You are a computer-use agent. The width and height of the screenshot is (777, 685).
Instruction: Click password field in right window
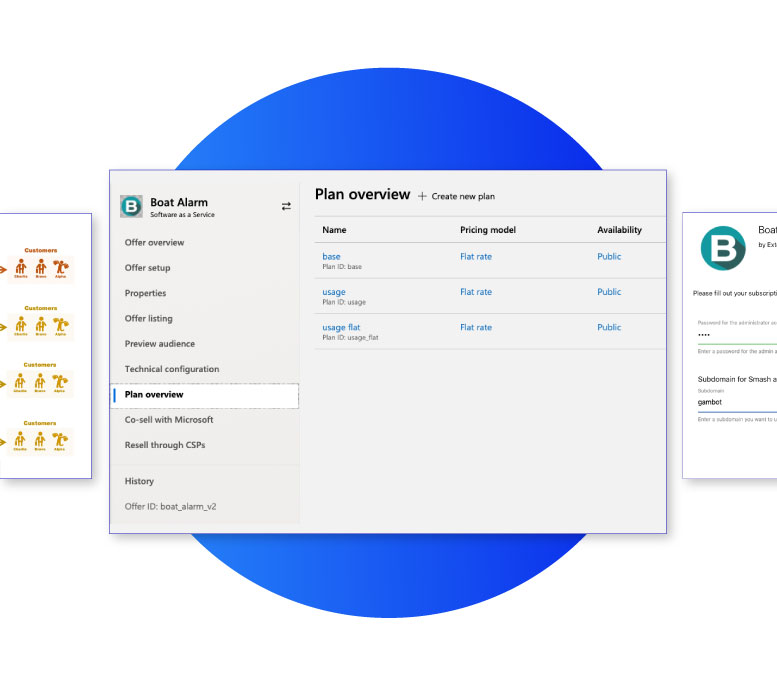737,336
